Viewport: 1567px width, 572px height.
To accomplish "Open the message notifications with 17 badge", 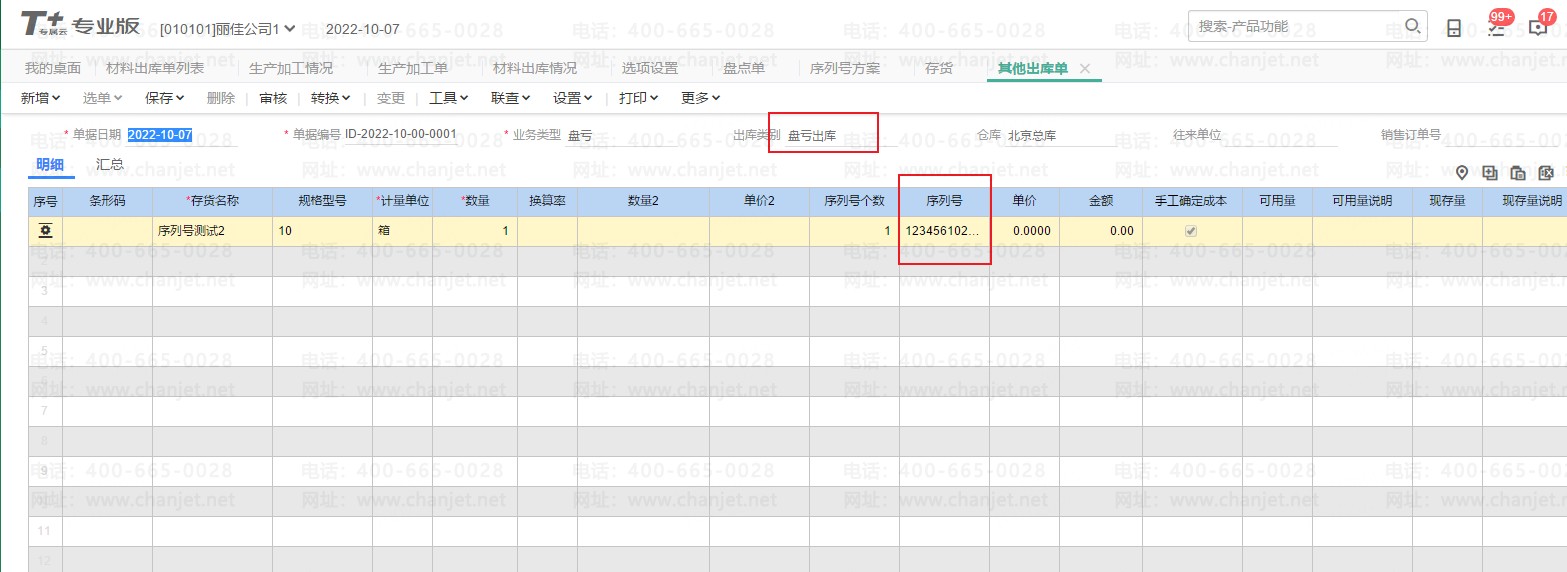I will (x=1538, y=28).
